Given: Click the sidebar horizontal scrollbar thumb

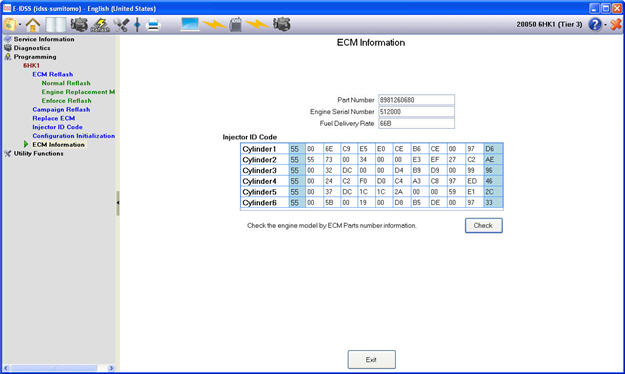Looking at the screenshot, I should [x=54, y=368].
